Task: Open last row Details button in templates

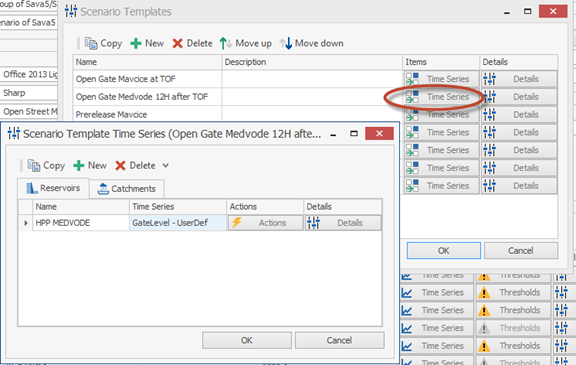Action: (x=519, y=186)
